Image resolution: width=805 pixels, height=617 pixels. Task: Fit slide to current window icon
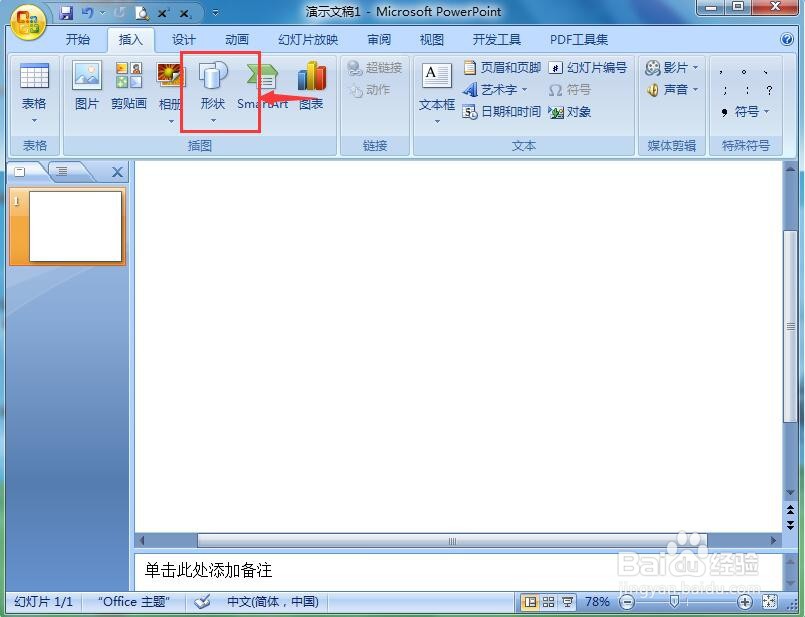tap(770, 602)
